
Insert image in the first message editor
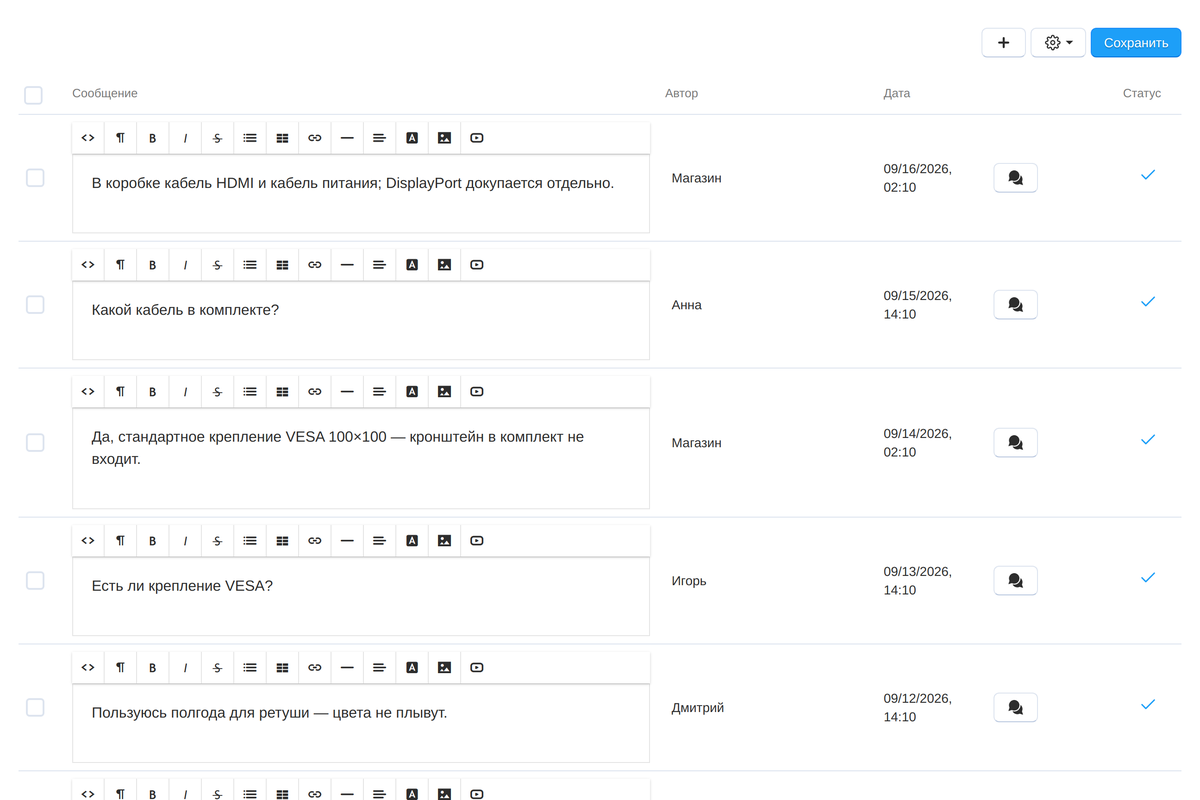444,138
